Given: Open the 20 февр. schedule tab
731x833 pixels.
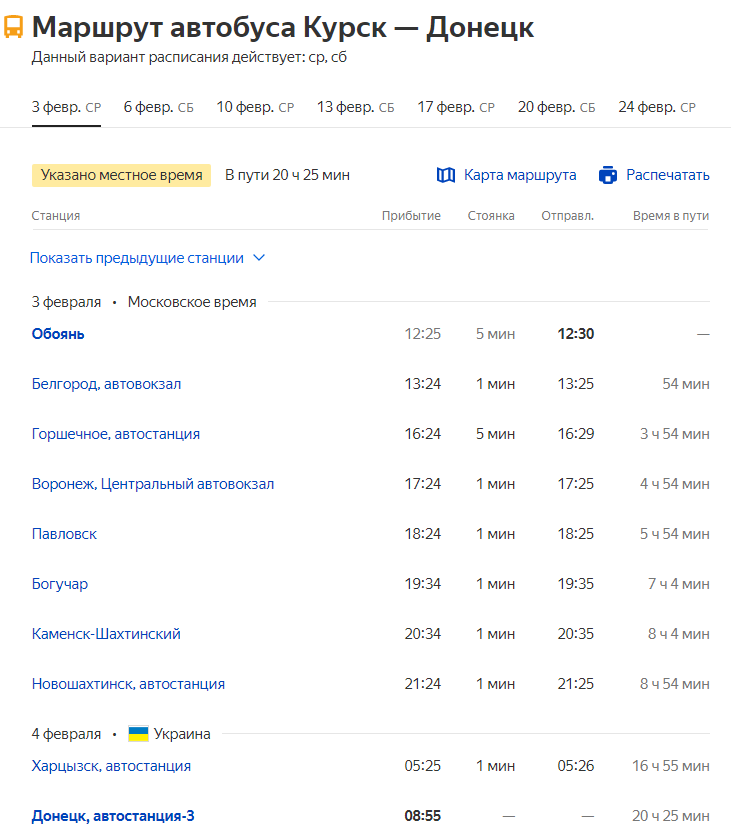Looking at the screenshot, I should [x=556, y=107].
